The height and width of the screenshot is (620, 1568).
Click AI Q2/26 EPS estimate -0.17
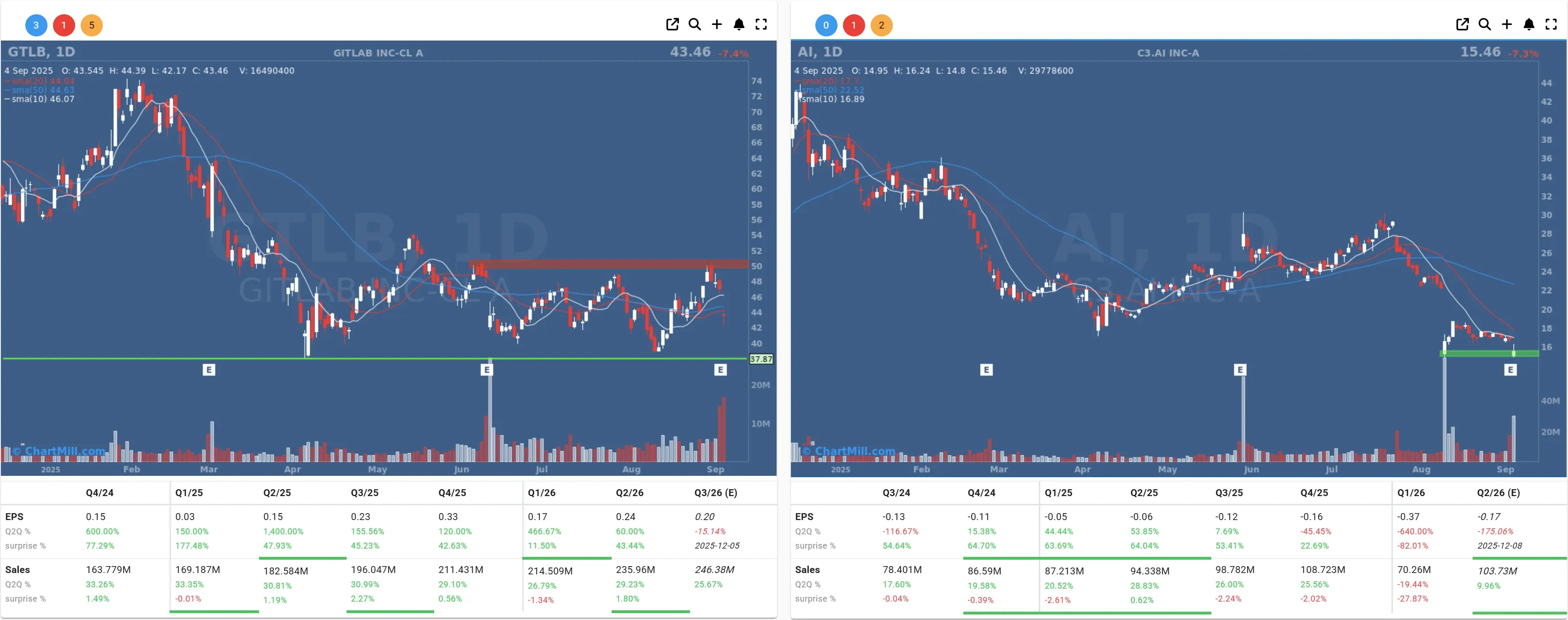click(x=1489, y=517)
